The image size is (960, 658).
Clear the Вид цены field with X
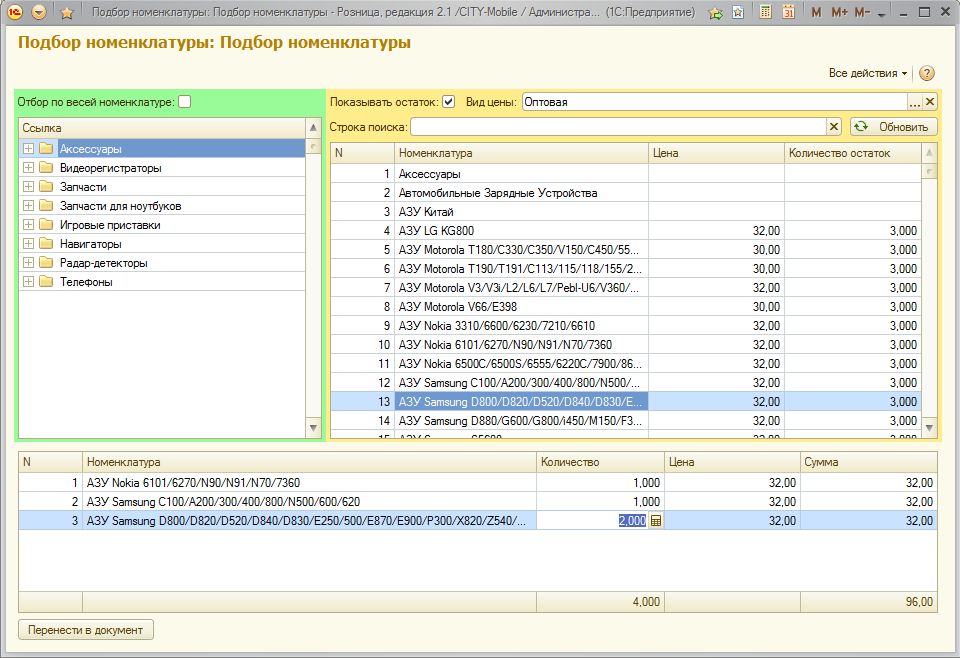[930, 102]
